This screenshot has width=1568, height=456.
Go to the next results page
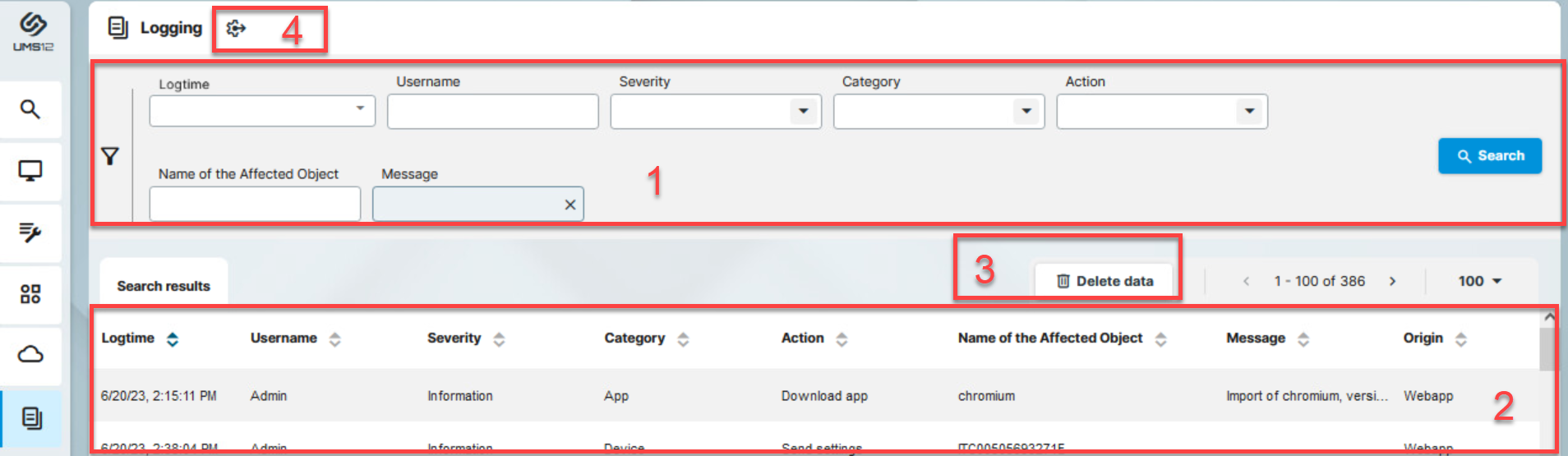(x=1392, y=281)
